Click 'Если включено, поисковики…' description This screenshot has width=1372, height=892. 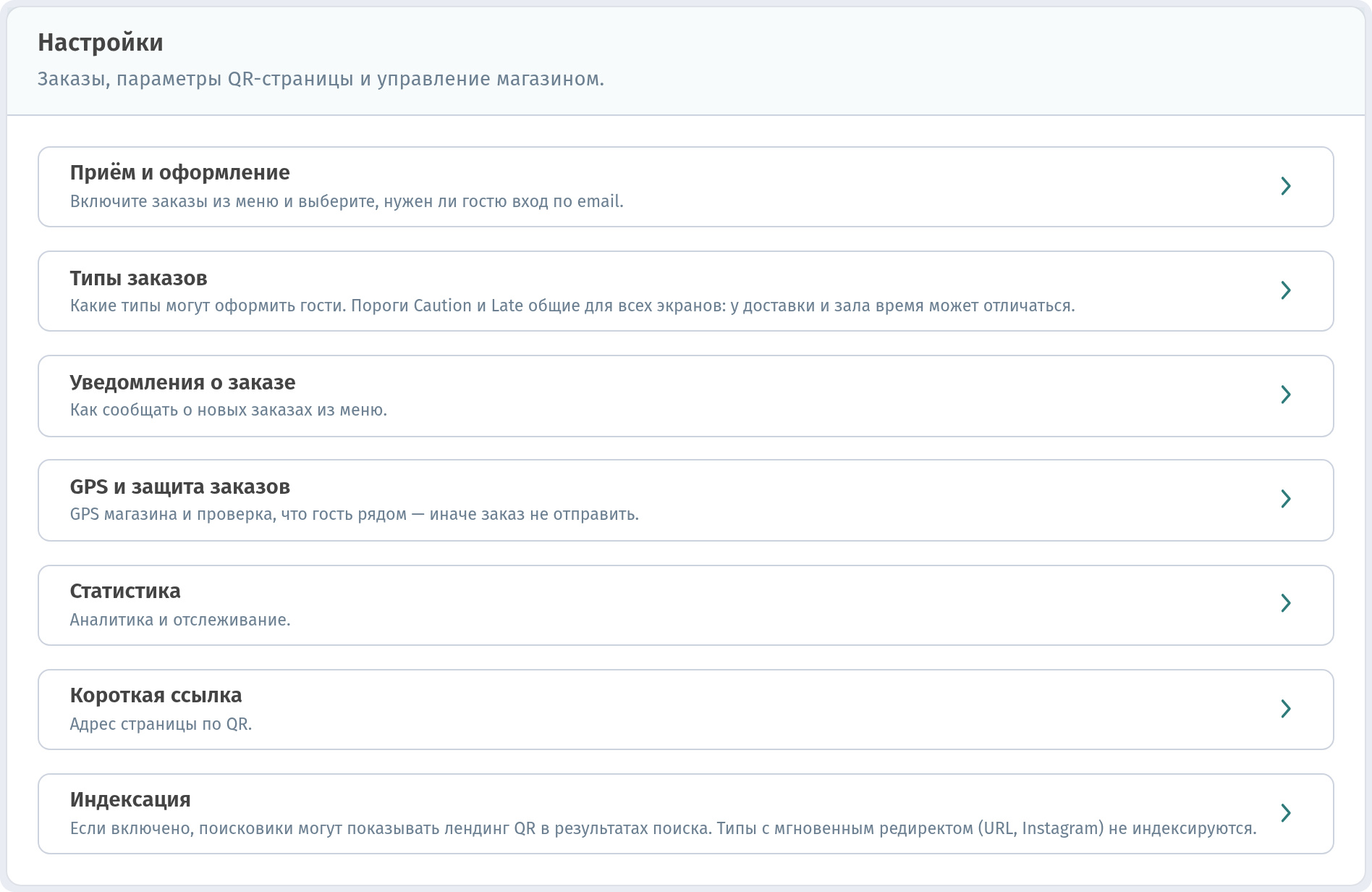pos(663,828)
